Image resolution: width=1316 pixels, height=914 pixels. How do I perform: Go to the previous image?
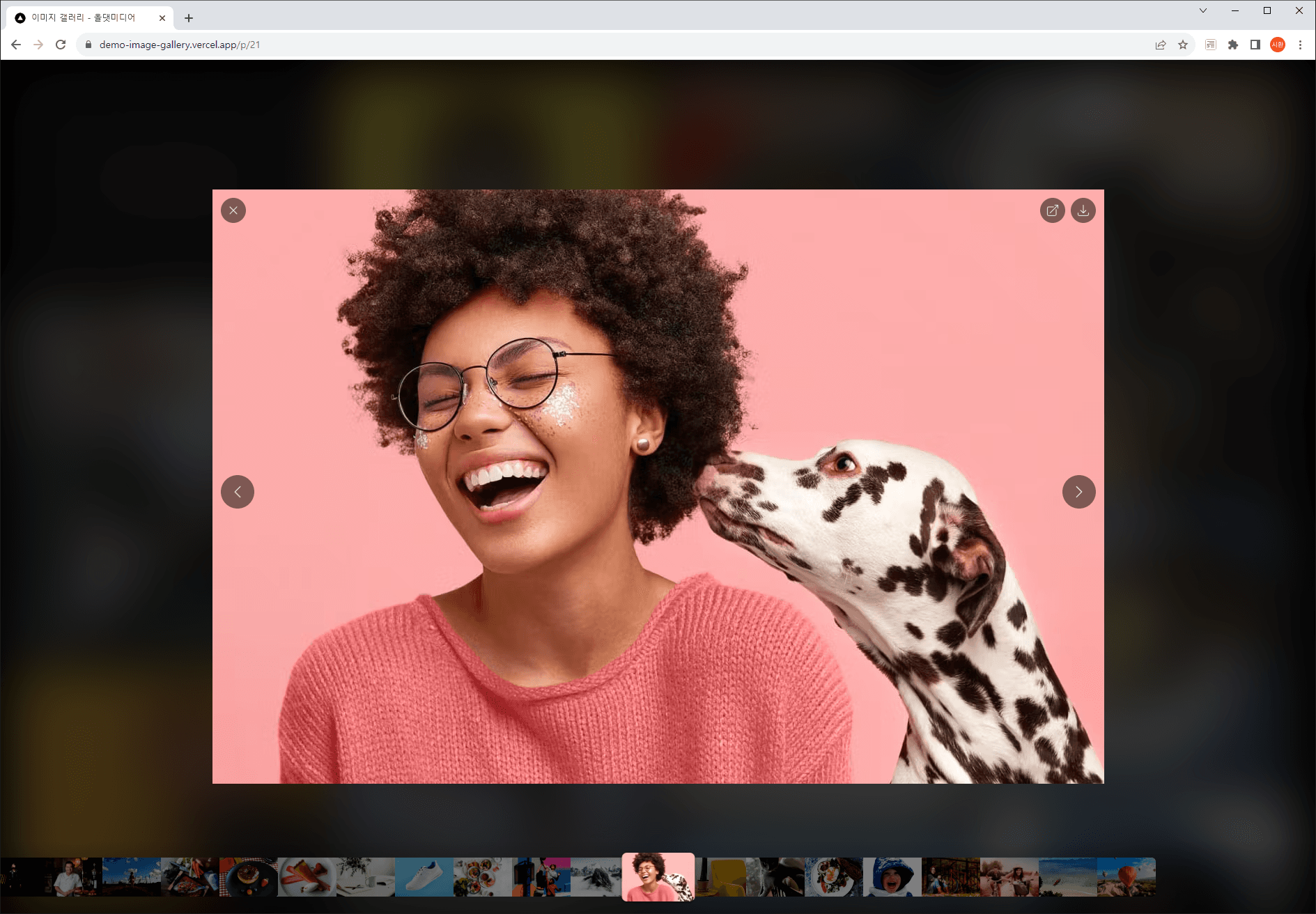(238, 492)
